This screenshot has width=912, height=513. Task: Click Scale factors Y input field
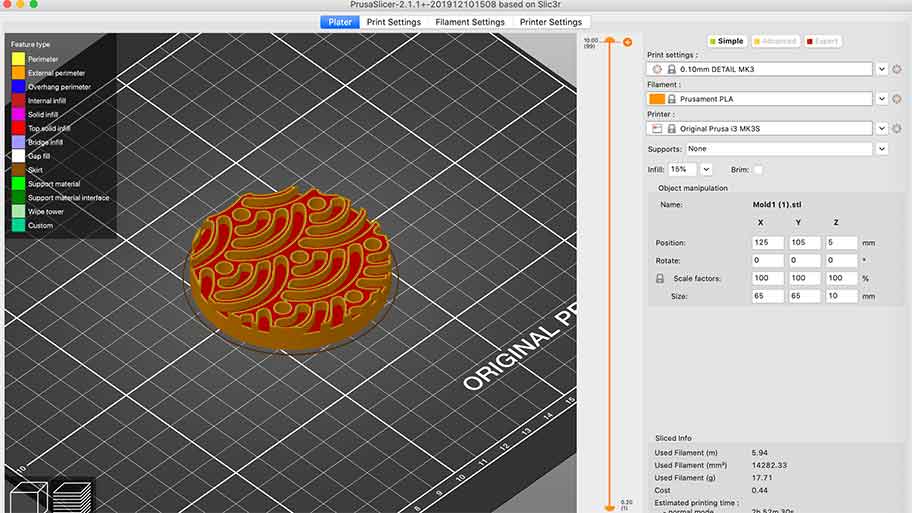click(805, 279)
